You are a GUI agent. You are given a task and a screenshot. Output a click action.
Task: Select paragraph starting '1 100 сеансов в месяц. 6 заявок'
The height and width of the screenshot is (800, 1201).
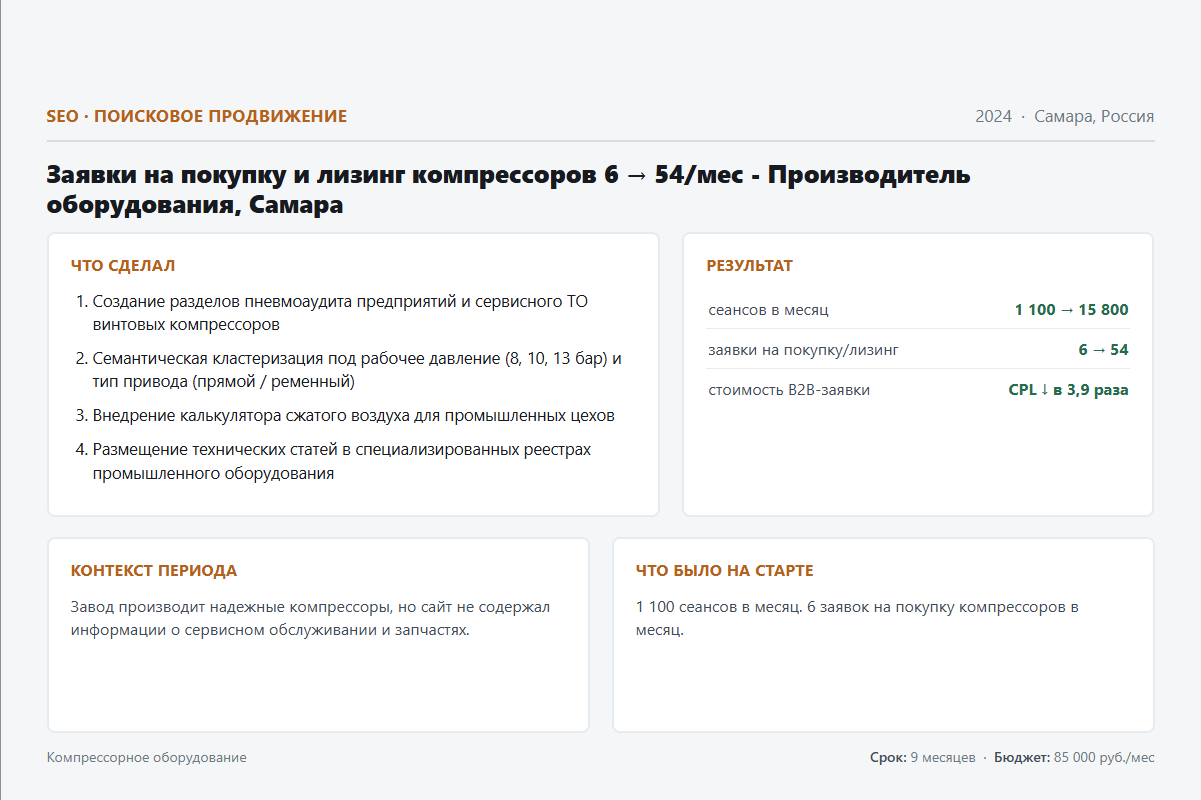click(858, 619)
